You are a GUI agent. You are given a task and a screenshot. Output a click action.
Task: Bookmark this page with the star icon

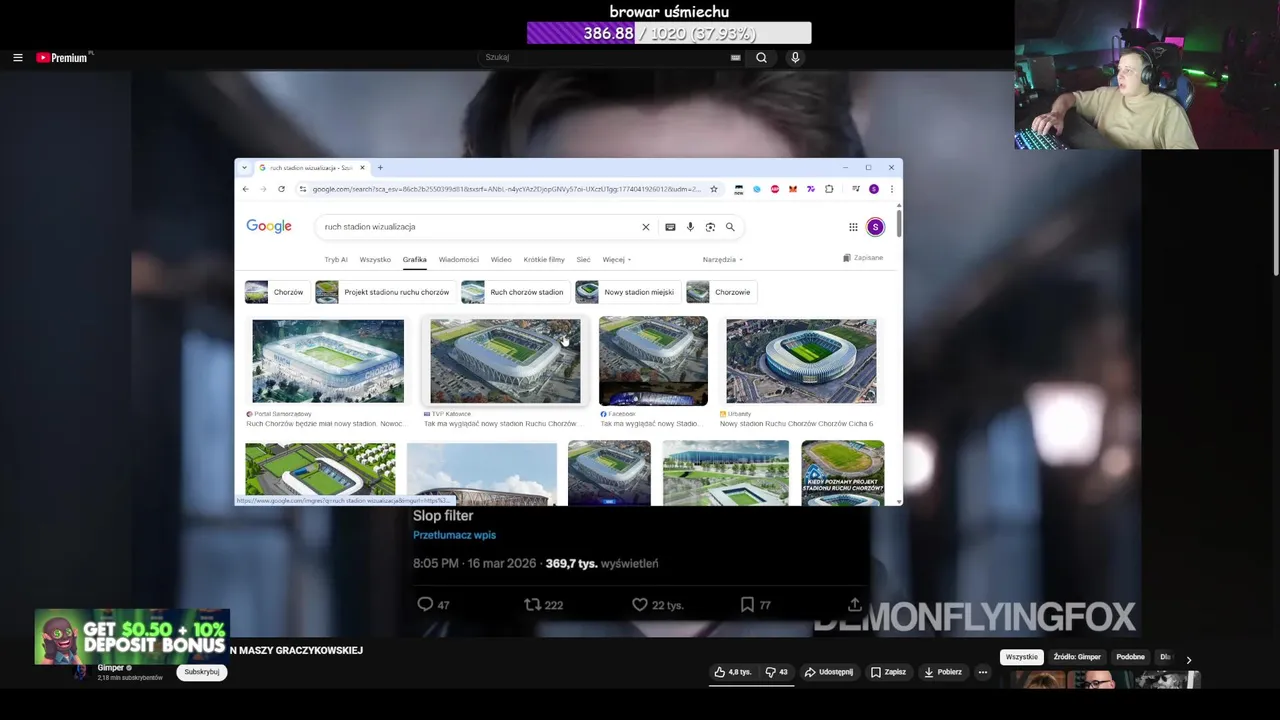tap(713, 189)
